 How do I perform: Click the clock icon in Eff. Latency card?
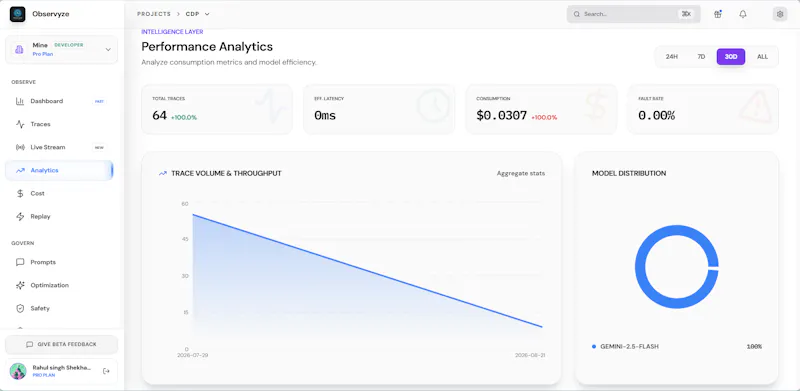(x=434, y=106)
